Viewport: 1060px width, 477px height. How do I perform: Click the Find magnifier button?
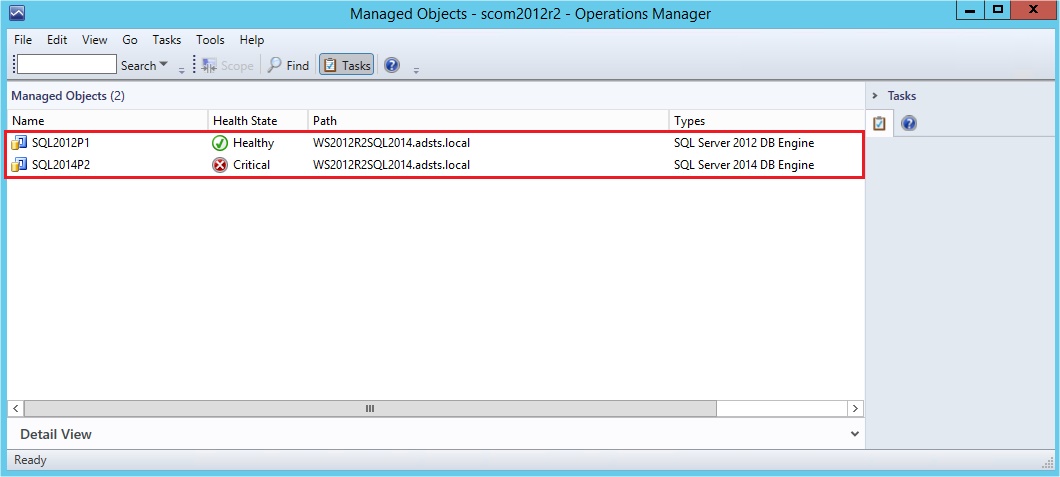289,66
